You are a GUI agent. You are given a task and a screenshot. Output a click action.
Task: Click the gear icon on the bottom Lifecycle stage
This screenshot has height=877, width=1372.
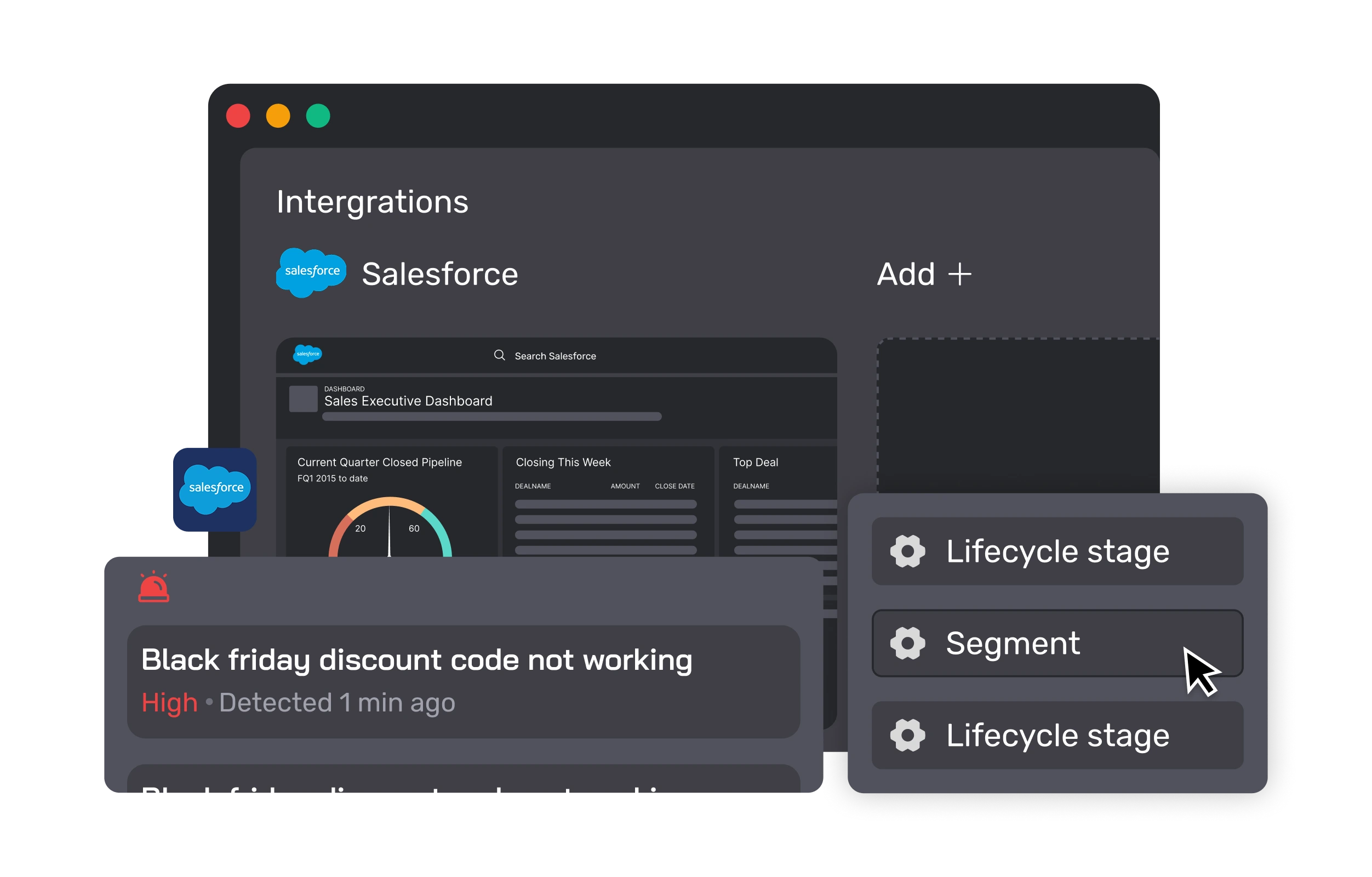click(x=907, y=735)
